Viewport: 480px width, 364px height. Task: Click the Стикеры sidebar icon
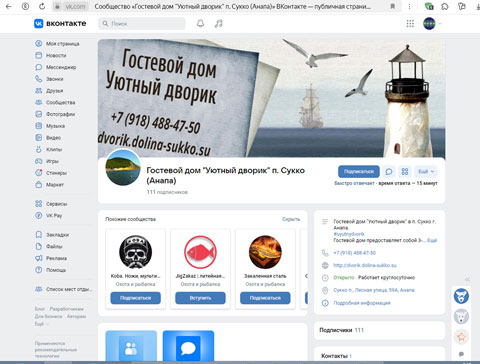tap(39, 173)
